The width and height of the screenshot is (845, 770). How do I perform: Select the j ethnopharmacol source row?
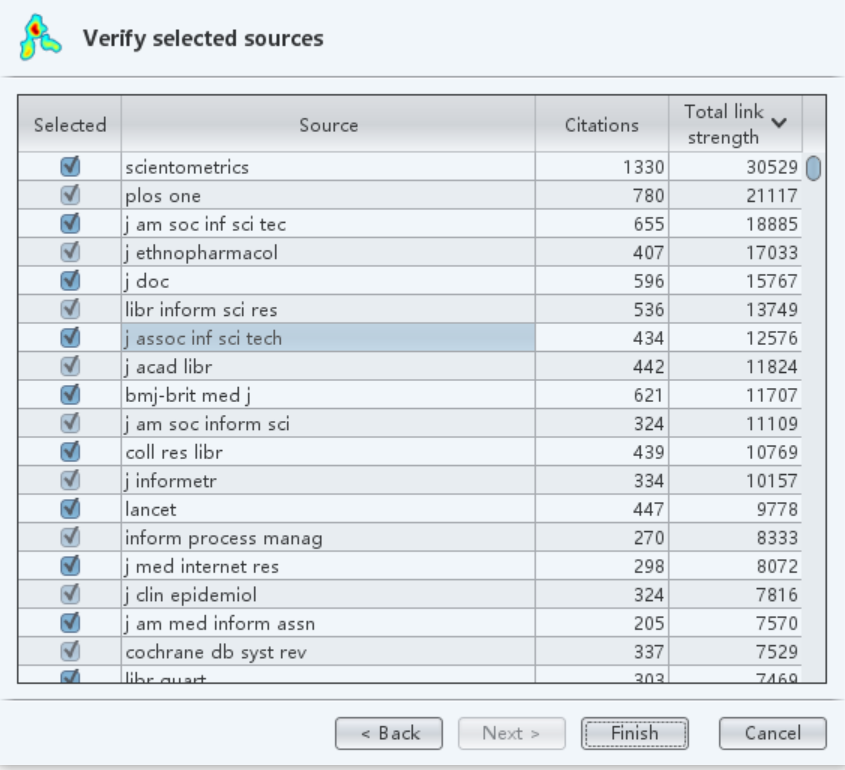coord(328,253)
